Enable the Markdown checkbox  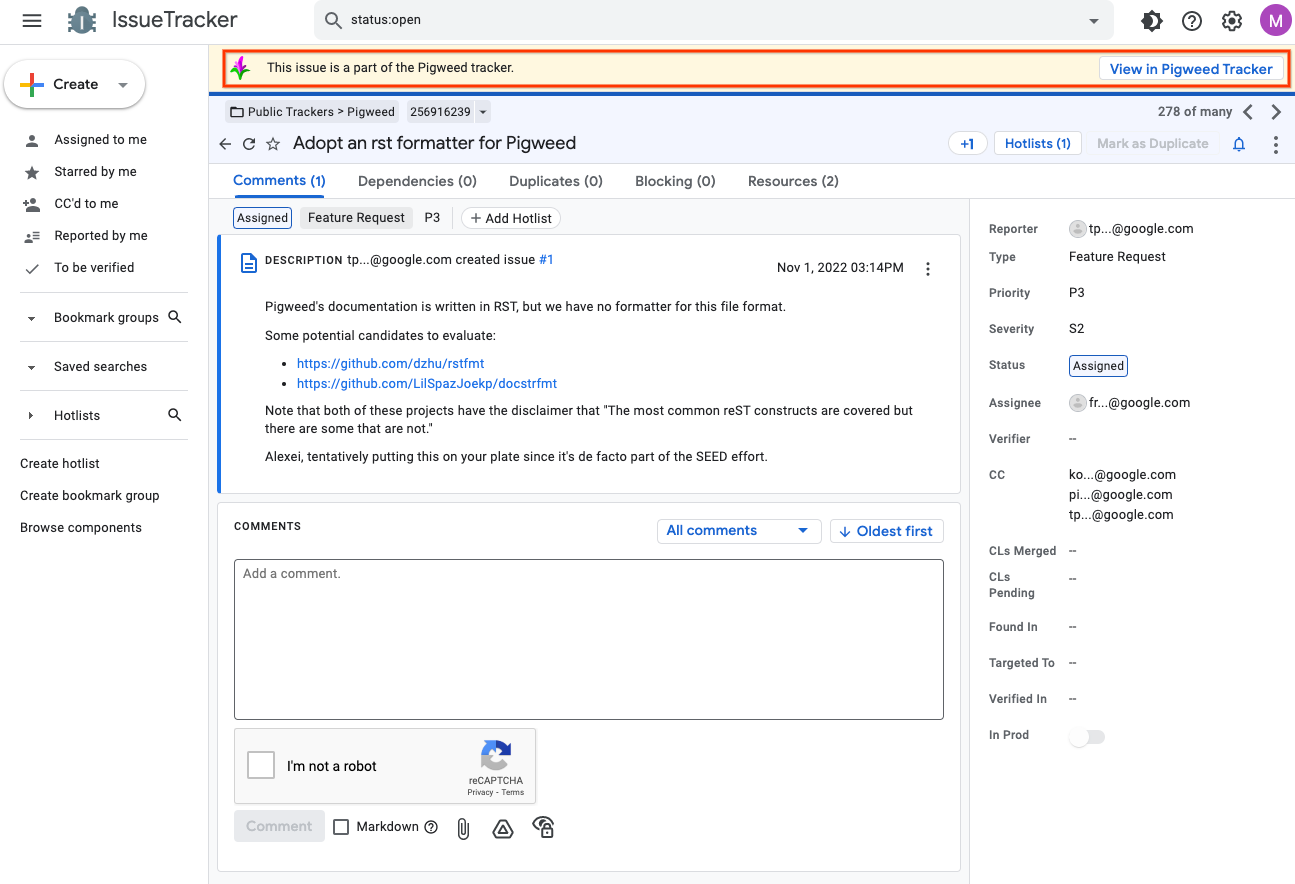[x=341, y=827]
